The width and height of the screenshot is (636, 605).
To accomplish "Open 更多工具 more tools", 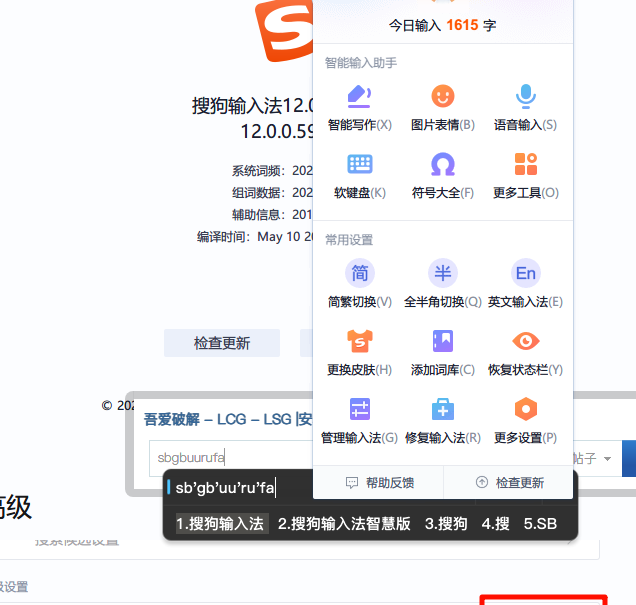I will coord(526,176).
